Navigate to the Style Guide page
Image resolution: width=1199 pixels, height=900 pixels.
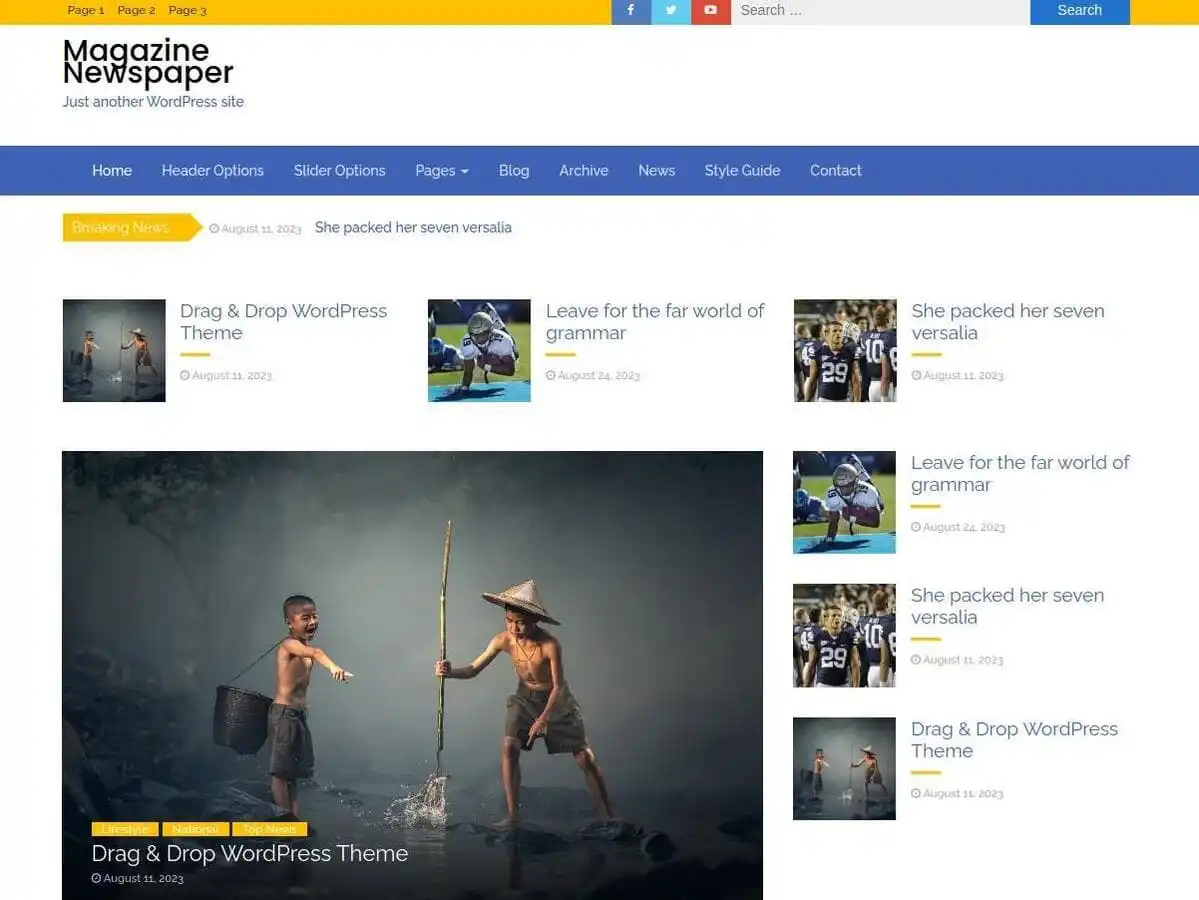point(742,171)
